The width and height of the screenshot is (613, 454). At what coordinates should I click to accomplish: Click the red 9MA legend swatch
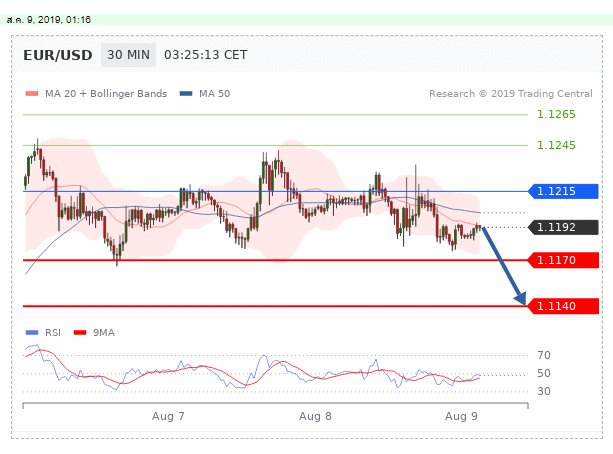(x=80, y=332)
